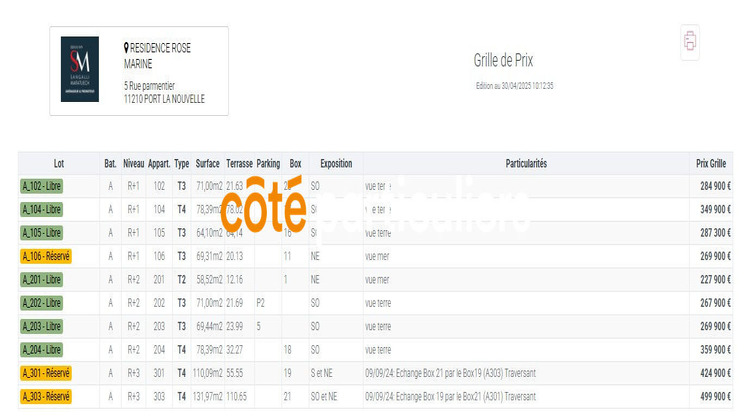The image size is (750, 420).
Task: Click the Surface column header
Action: tap(208, 163)
